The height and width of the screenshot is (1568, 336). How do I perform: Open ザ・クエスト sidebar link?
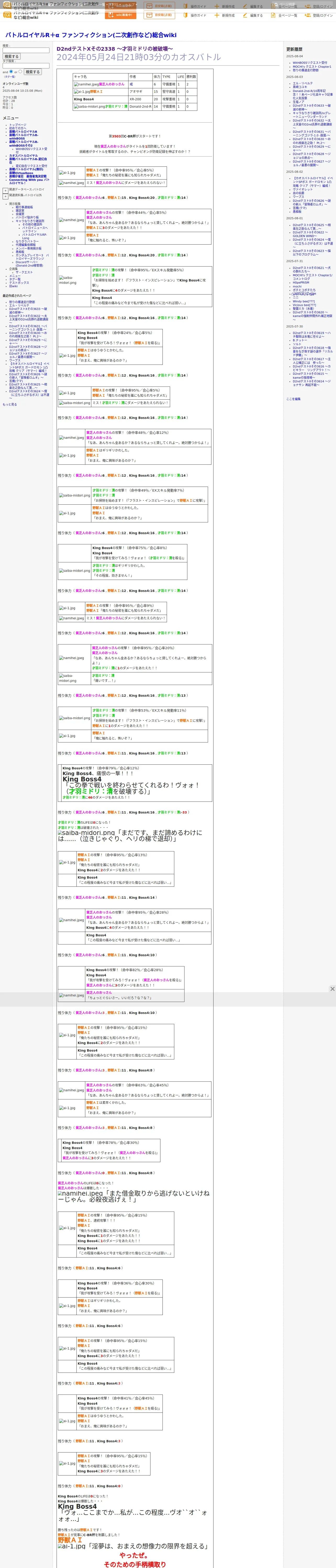24,272
